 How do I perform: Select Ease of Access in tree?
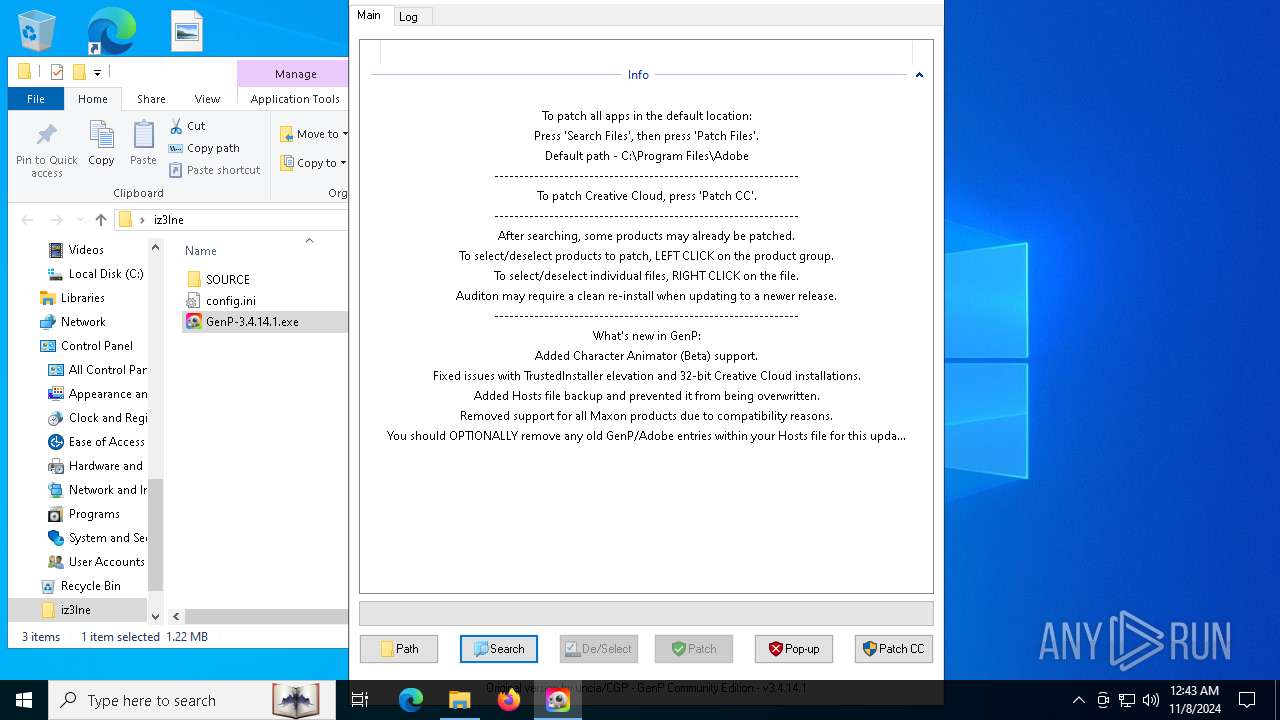coord(97,442)
